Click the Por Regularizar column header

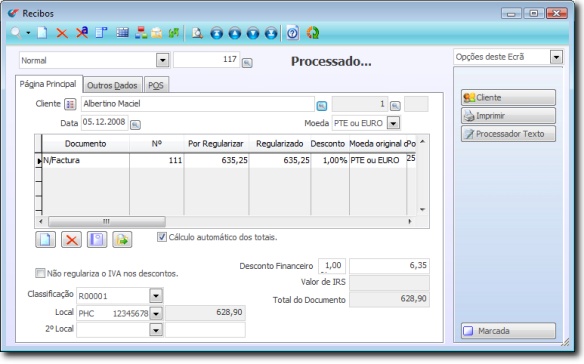(216, 144)
